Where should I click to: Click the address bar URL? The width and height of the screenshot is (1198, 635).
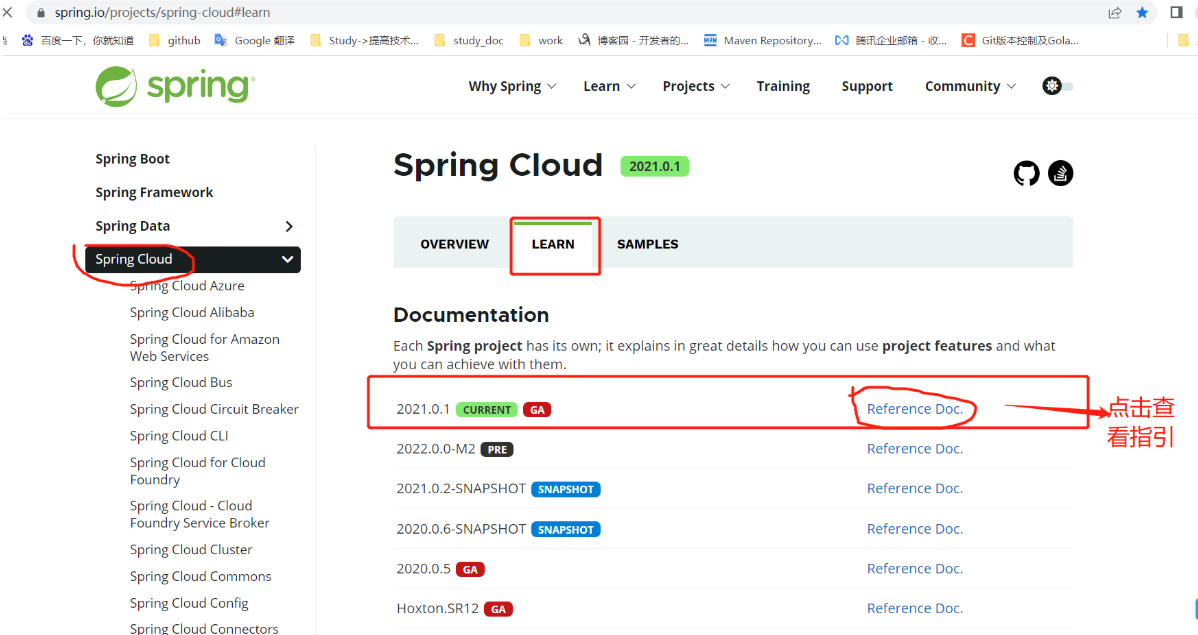[162, 12]
